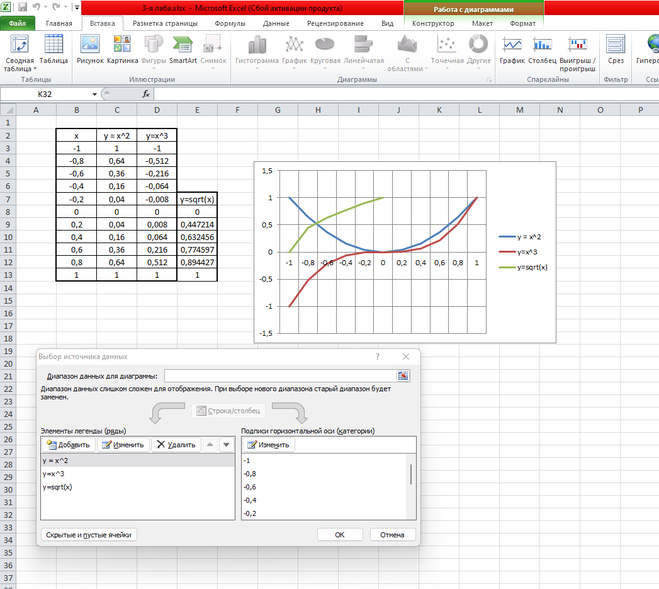This screenshot has height=589, width=659.
Task: Choose the Круговая pie chart type
Action: tap(325, 51)
